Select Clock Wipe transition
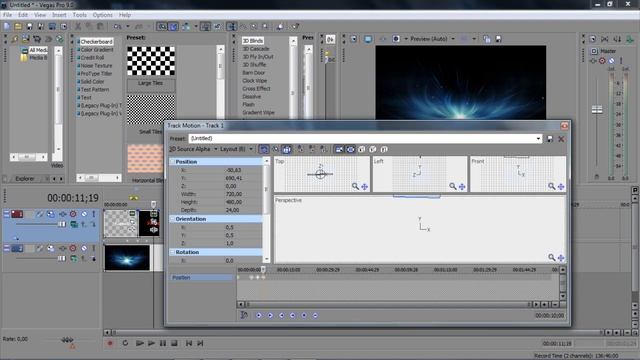Image resolution: width=640 pixels, height=360 pixels. point(255,81)
